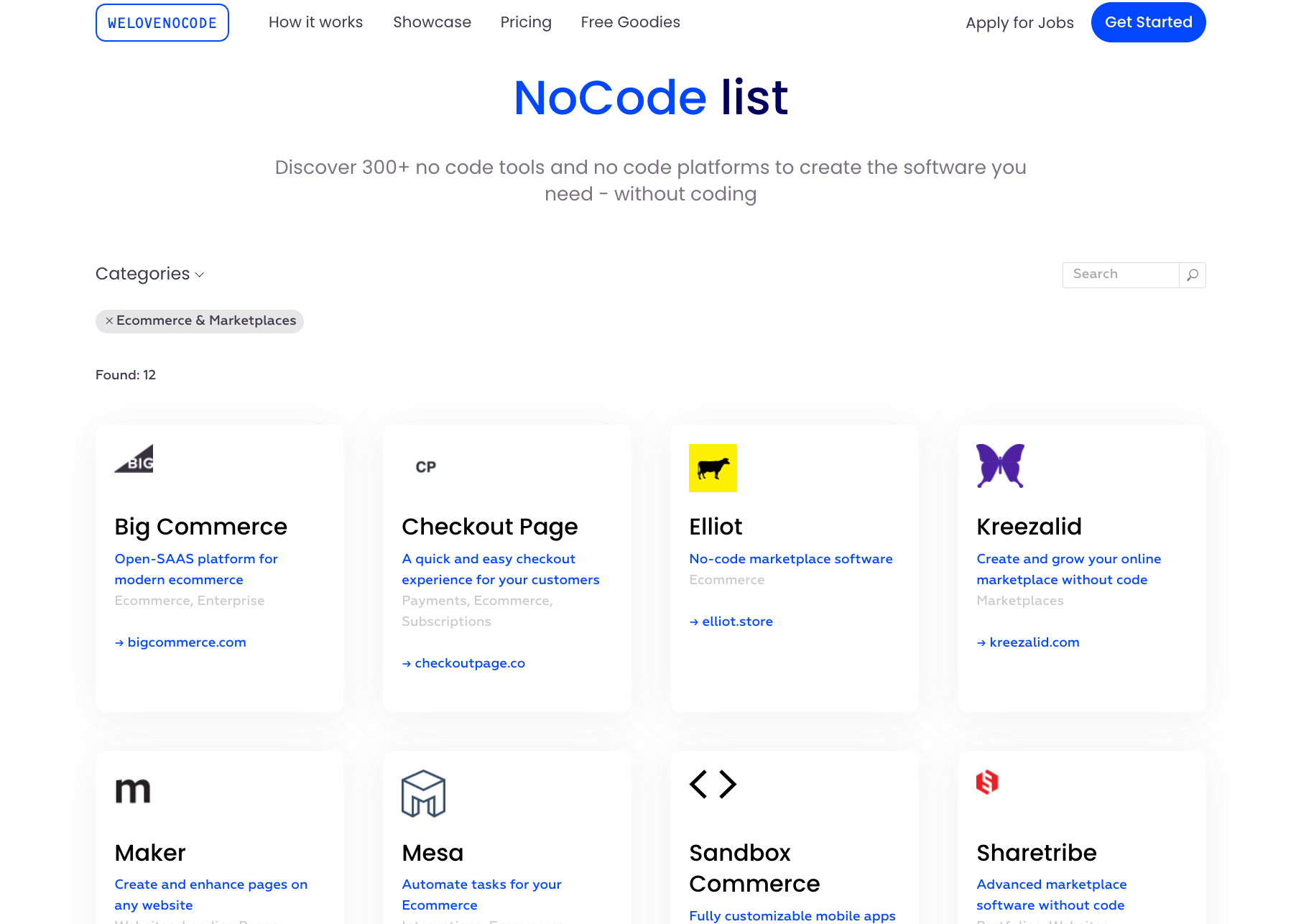Visit the kreezalid.com link

(x=1028, y=642)
